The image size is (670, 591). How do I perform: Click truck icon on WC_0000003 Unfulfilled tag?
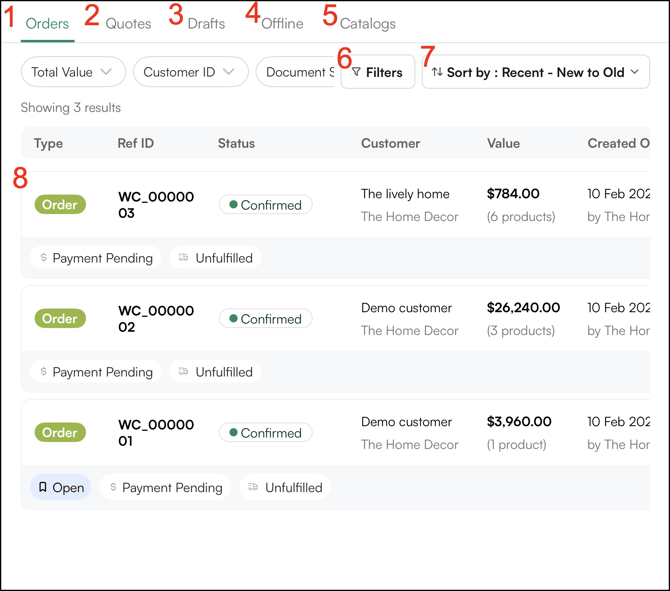click(183, 258)
